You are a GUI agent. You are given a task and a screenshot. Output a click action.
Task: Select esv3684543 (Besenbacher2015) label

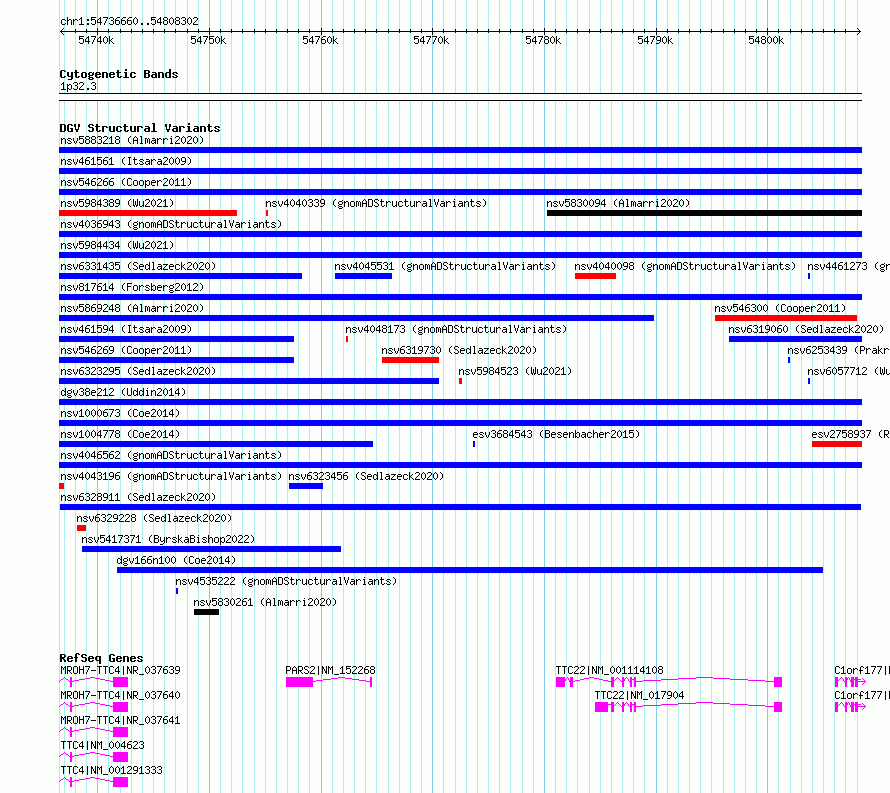[x=556, y=434]
